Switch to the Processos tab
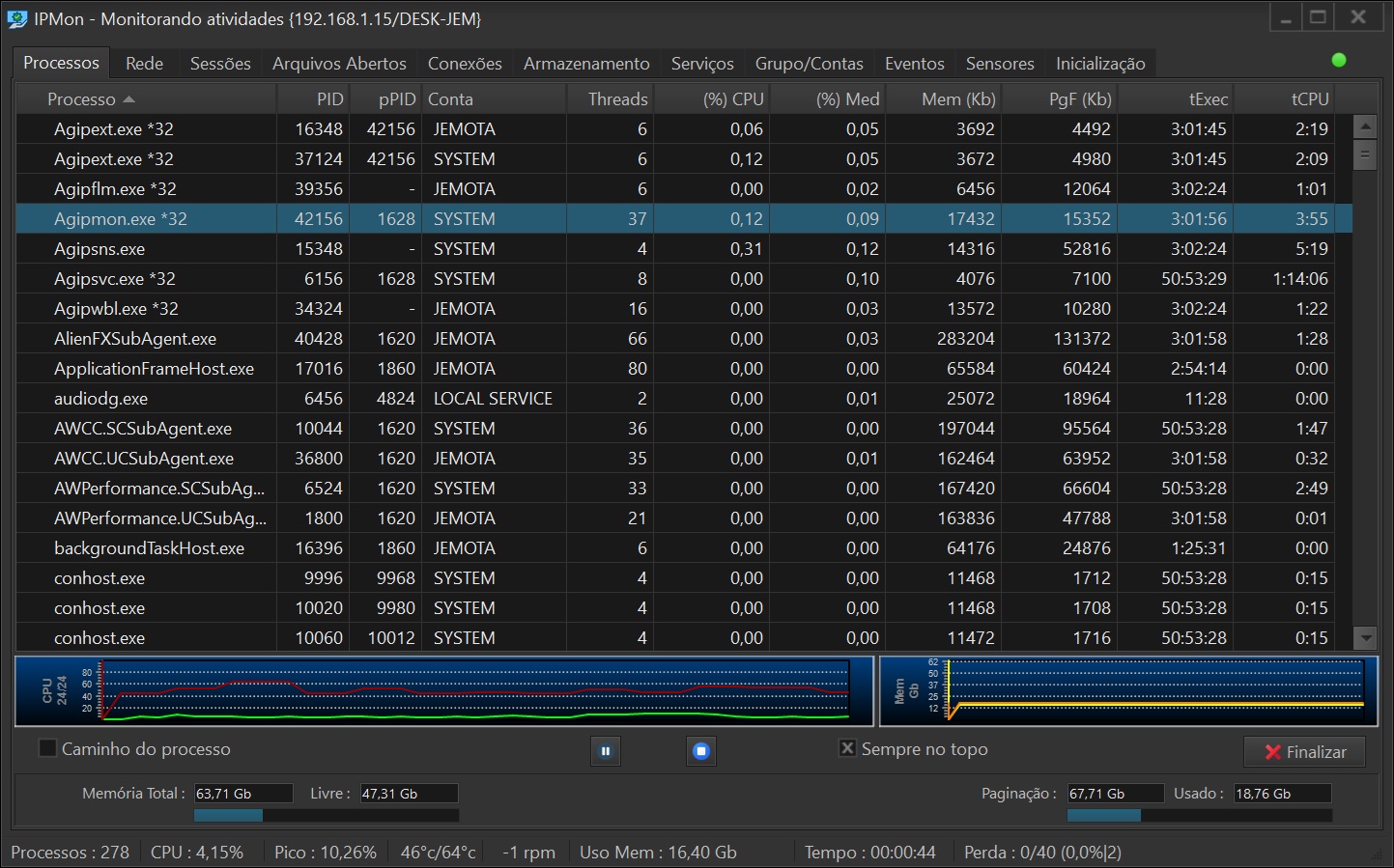Screen dimensions: 1394x868 (x=61, y=63)
